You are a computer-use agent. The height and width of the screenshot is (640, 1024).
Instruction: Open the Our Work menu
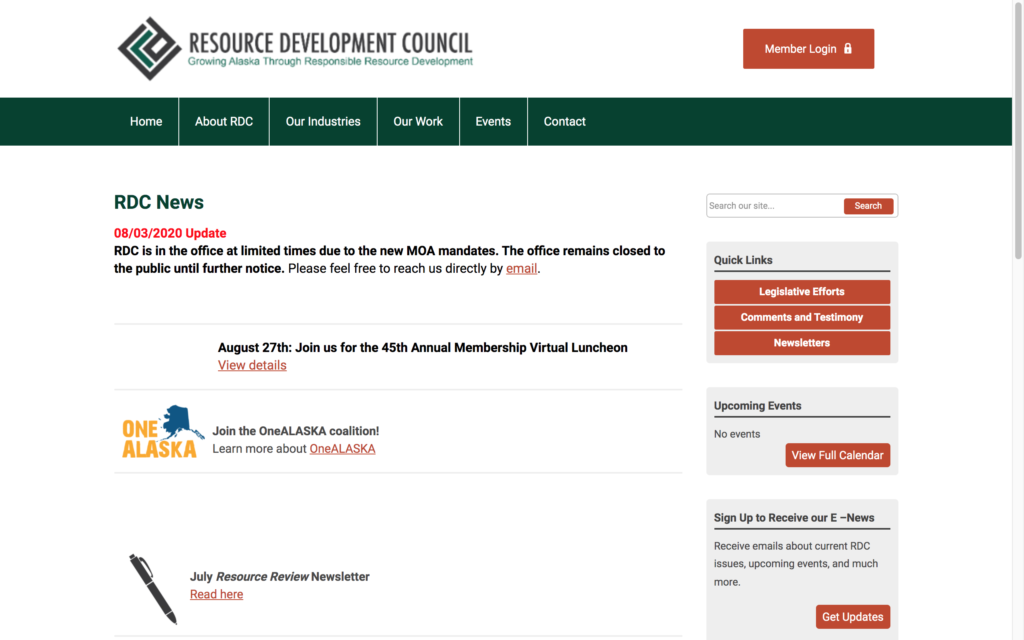(418, 122)
